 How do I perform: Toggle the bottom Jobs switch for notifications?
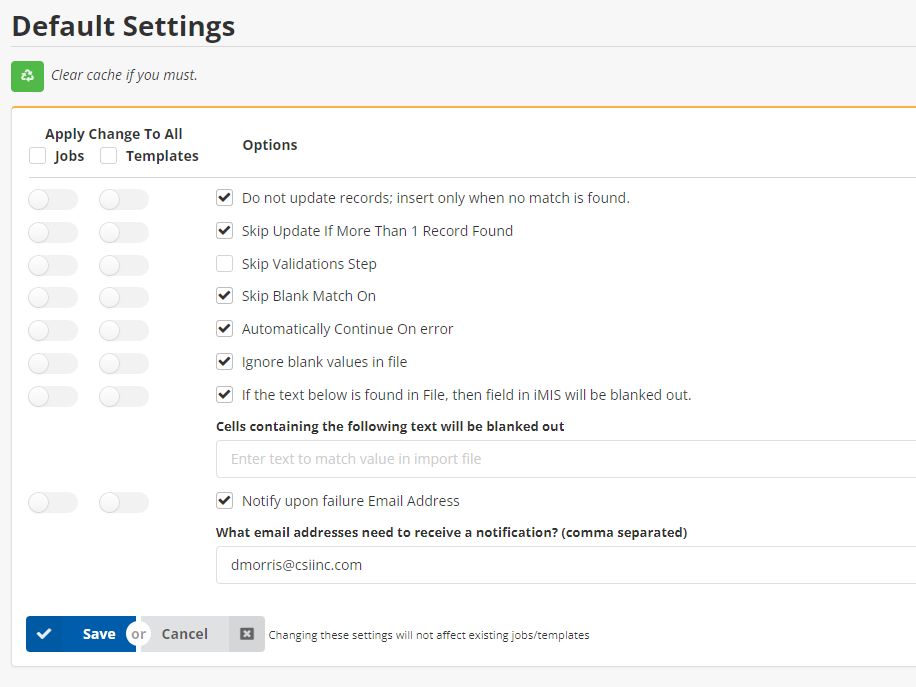[x=52, y=502]
